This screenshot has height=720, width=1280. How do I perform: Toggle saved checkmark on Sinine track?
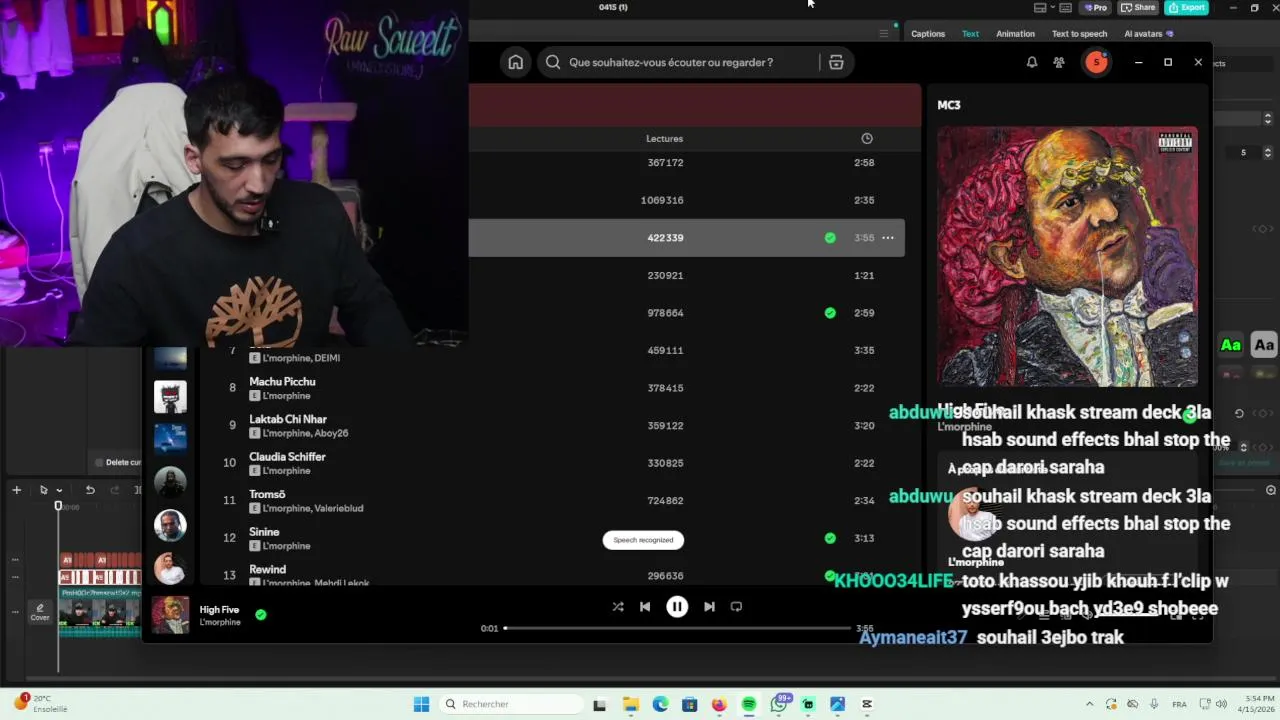830,538
